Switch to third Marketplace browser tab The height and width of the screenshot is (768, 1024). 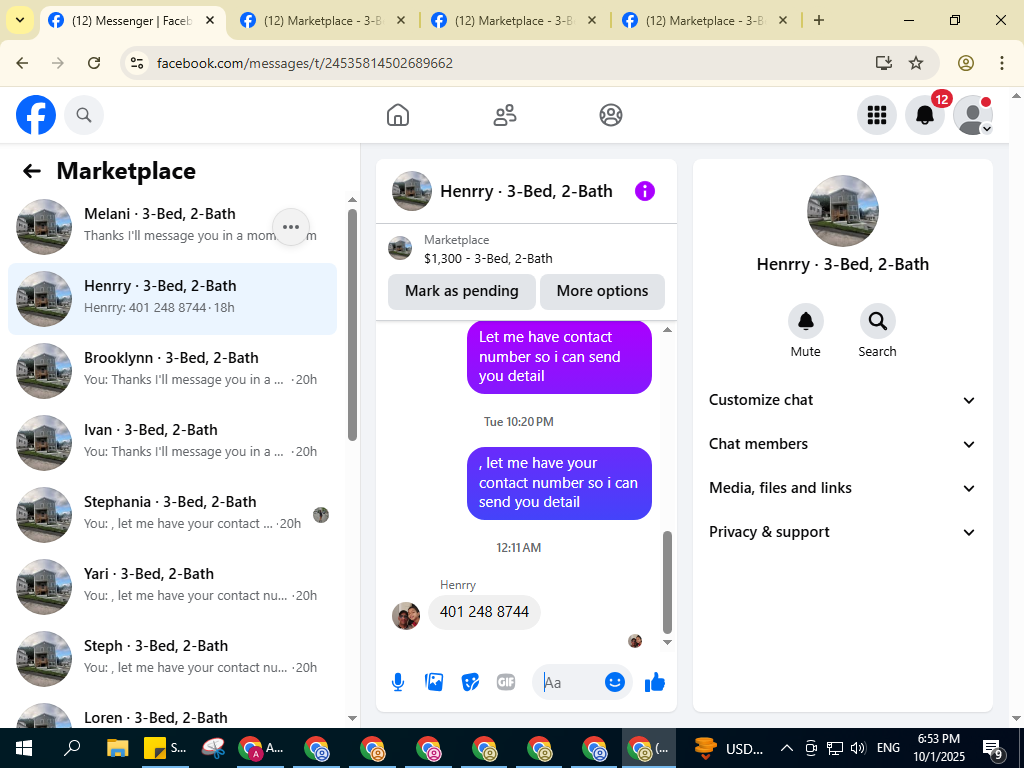tap(515, 21)
